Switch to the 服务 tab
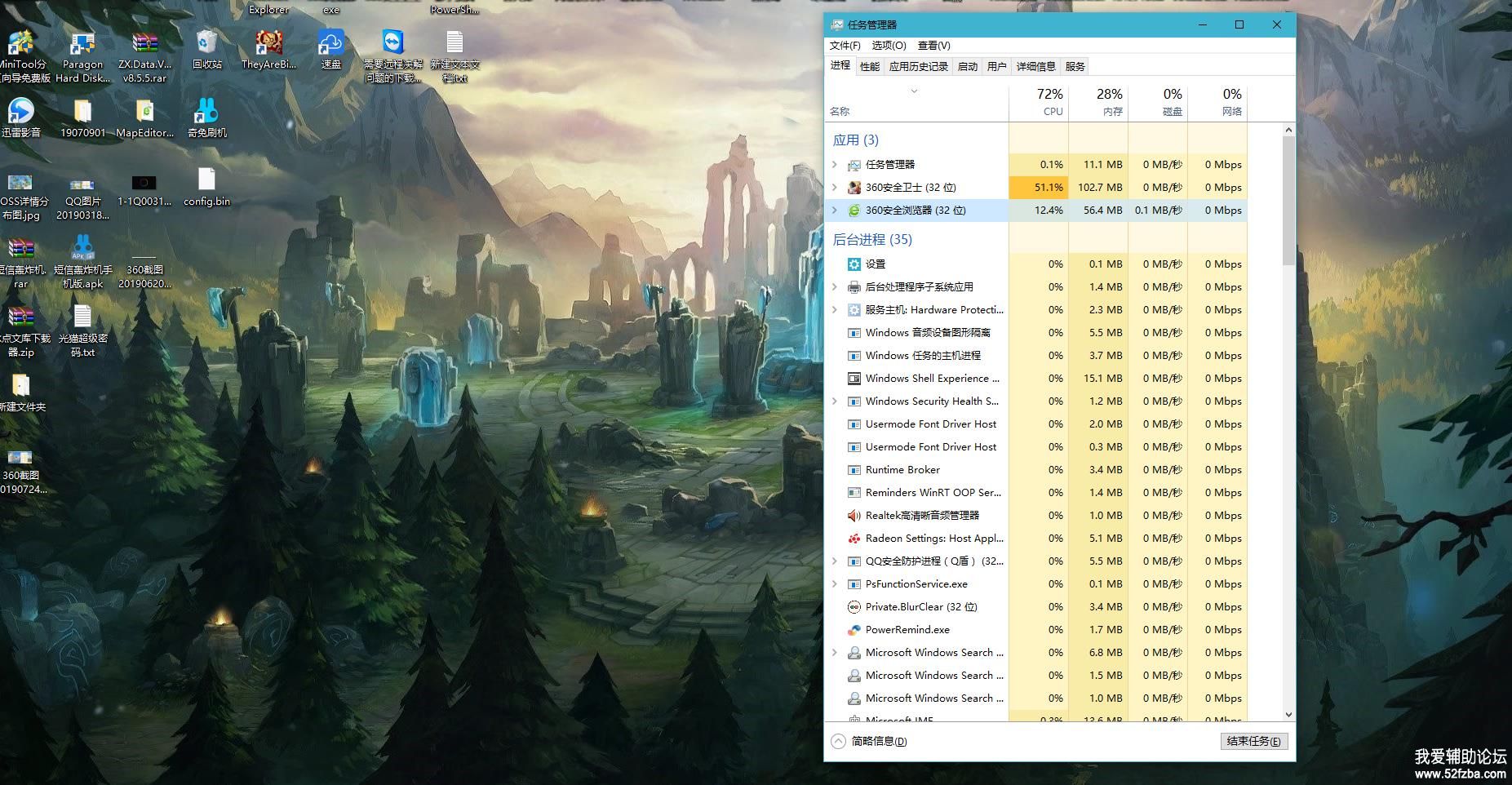This screenshot has height=785, width=1512. tap(1075, 66)
